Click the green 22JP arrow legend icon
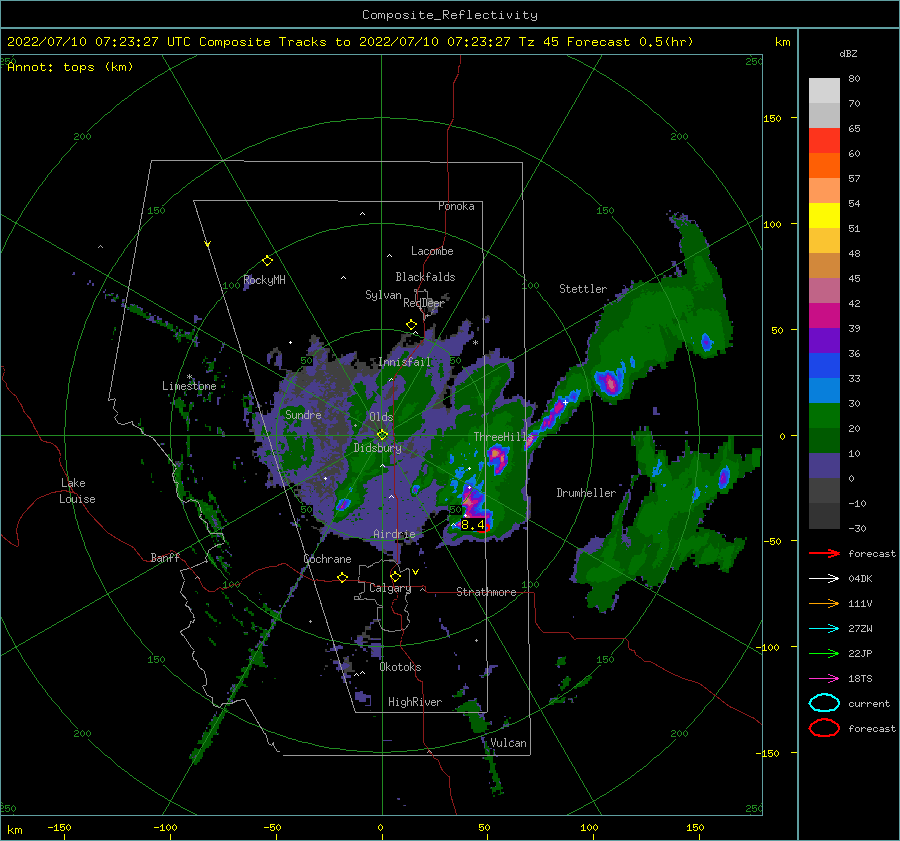900x841 pixels. (x=824, y=653)
